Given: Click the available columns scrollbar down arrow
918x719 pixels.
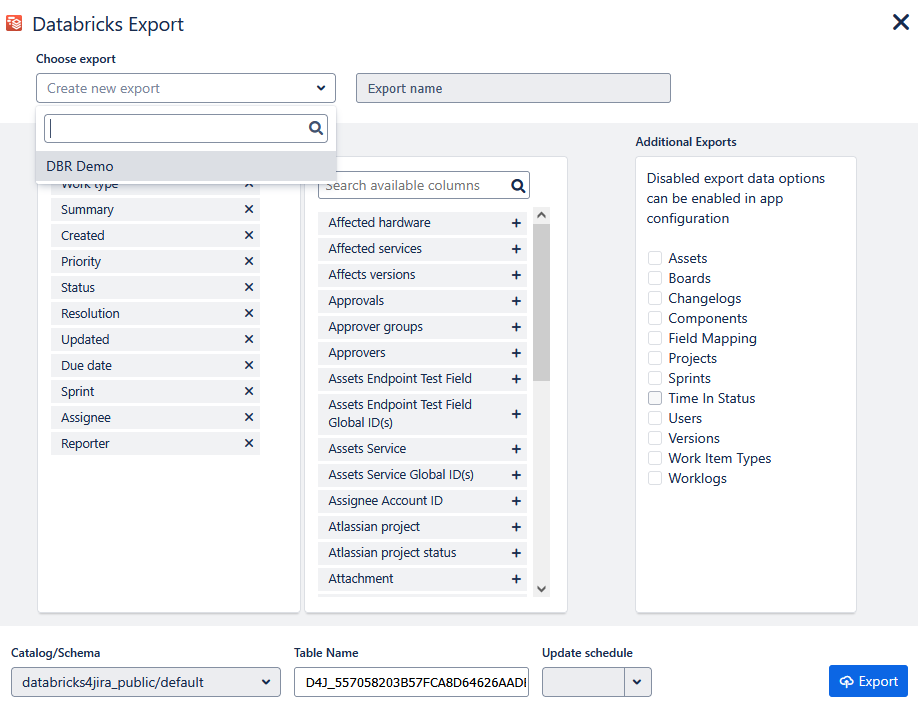Looking at the screenshot, I should click(541, 590).
